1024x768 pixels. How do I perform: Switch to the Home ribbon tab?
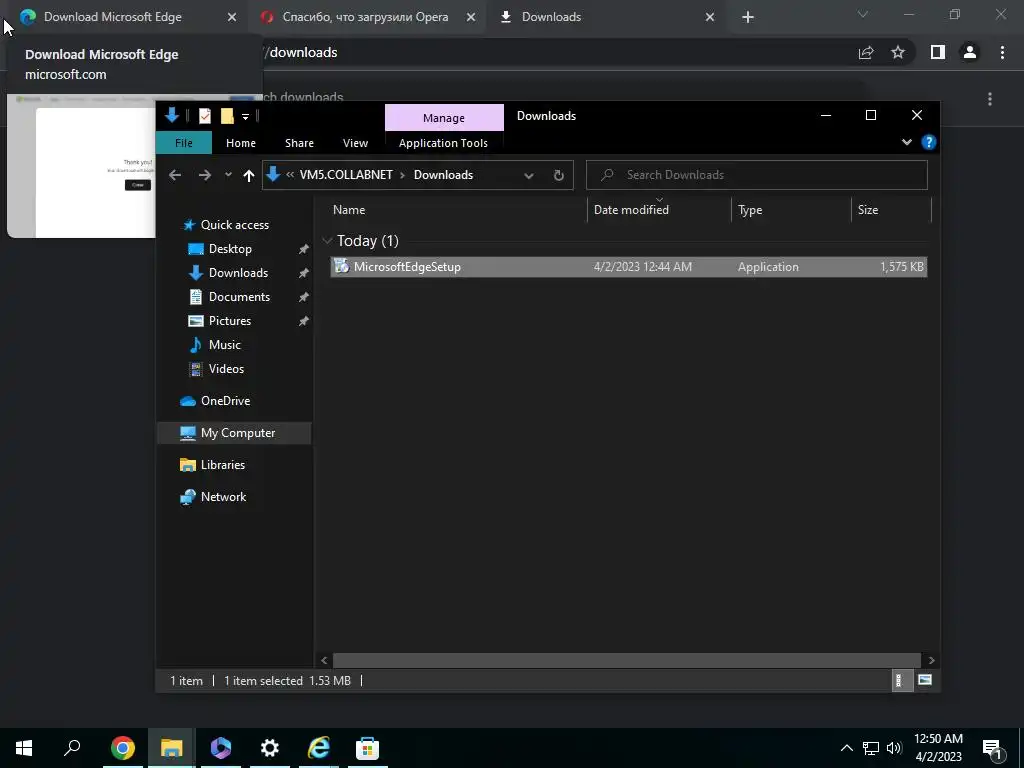tap(240, 142)
